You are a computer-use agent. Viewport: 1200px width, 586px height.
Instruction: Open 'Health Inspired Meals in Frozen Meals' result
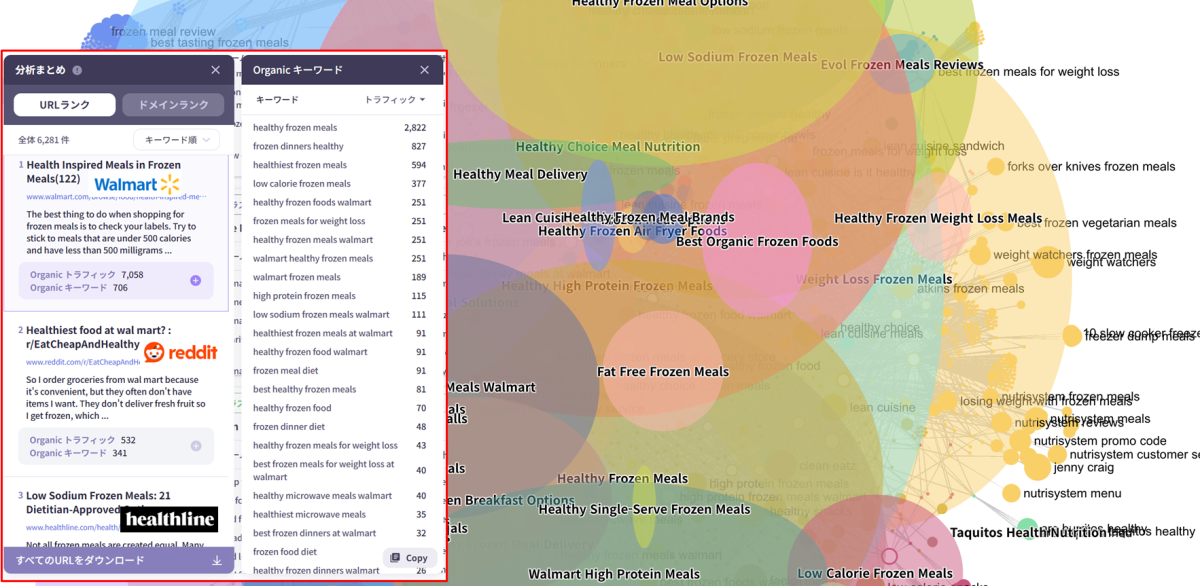(103, 172)
